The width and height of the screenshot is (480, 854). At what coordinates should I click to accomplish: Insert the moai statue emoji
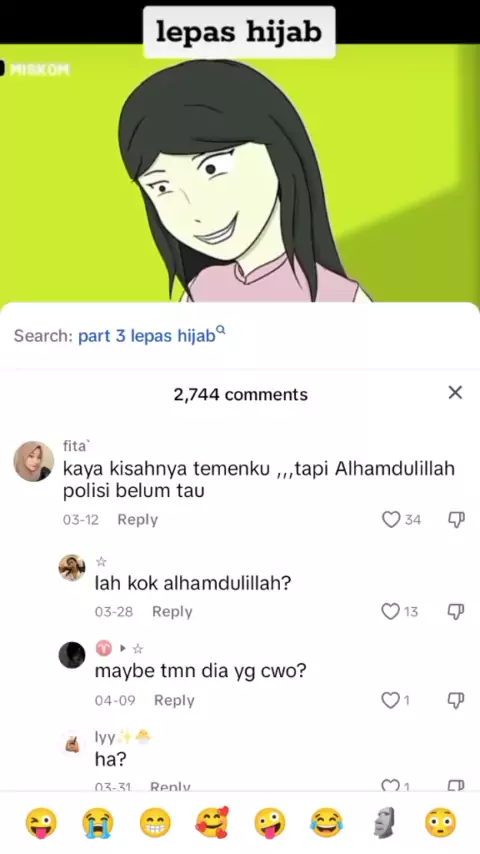[x=384, y=822]
